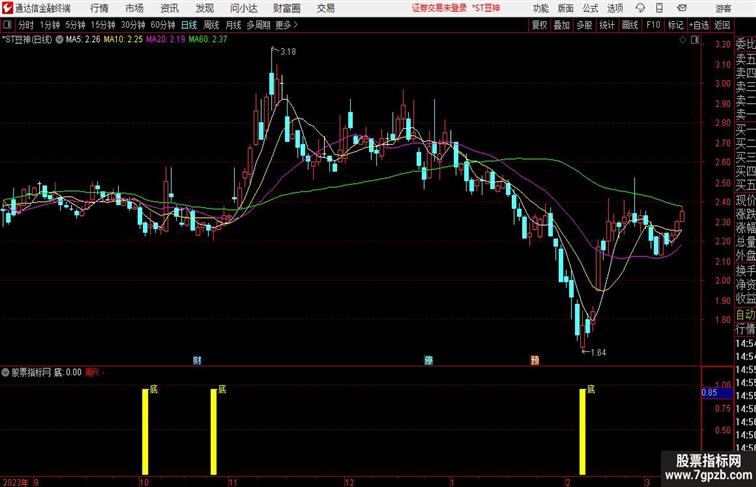Click the MA20: 2.19 indicator value

click(x=166, y=40)
